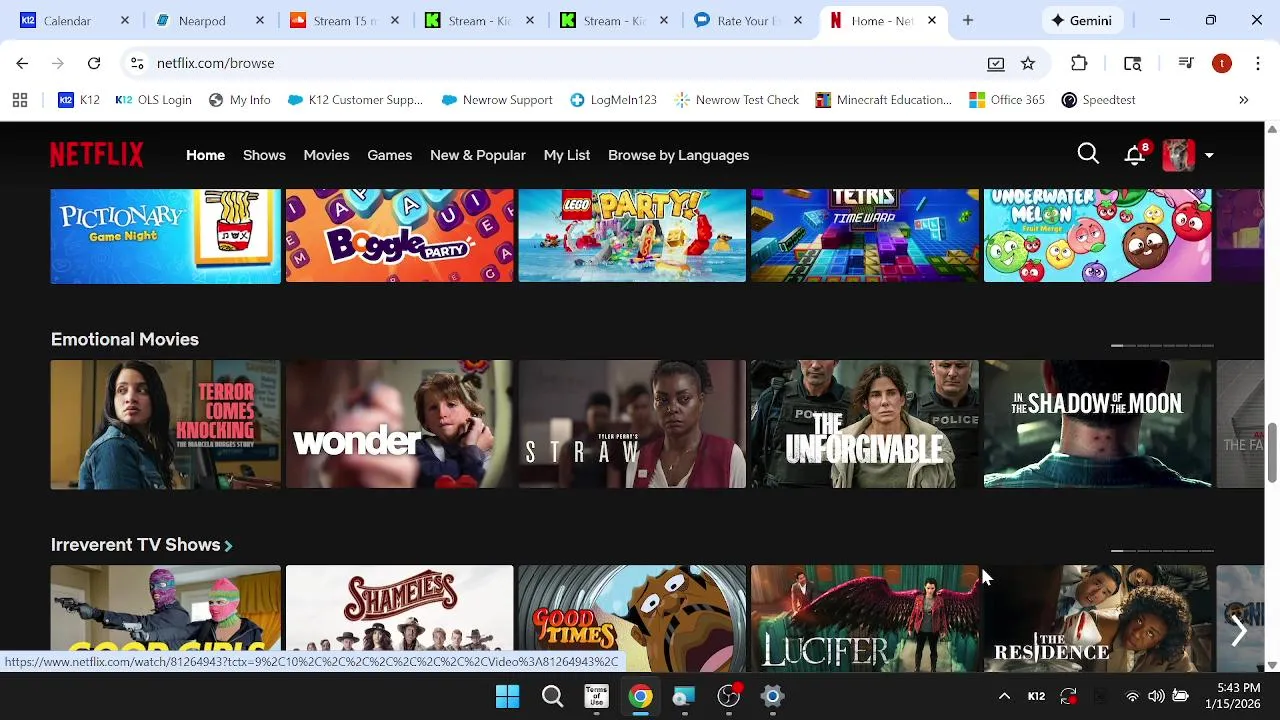Viewport: 1280px width, 720px height.
Task: Open Boggle Party game tile
Action: coord(399,235)
